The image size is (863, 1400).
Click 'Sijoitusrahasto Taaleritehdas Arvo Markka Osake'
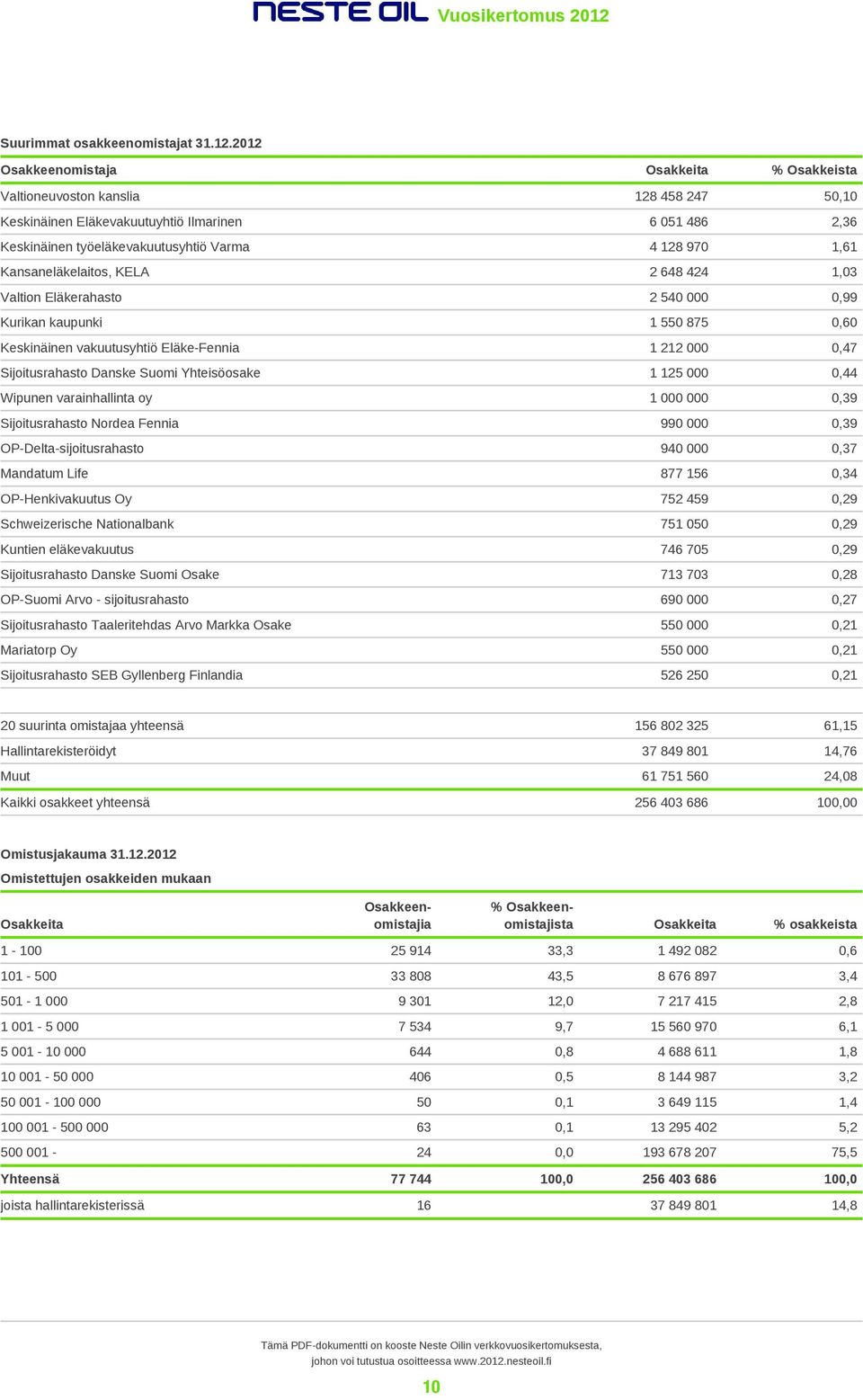146,624
